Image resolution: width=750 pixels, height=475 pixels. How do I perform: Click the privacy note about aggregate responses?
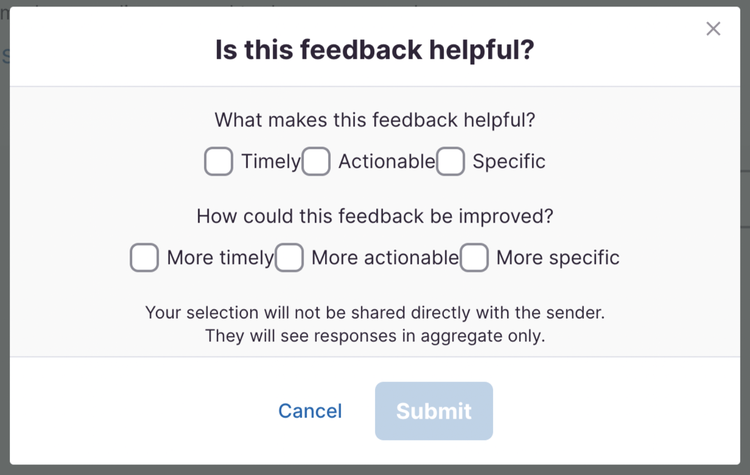pyautogui.click(x=375, y=324)
